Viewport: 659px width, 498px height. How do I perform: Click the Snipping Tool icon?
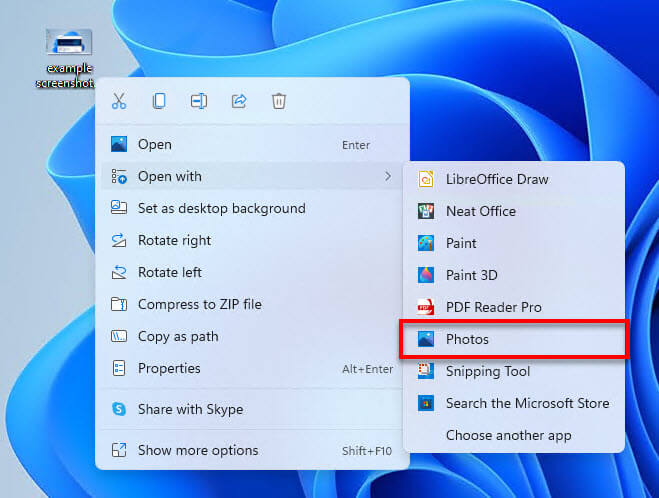pyautogui.click(x=426, y=372)
